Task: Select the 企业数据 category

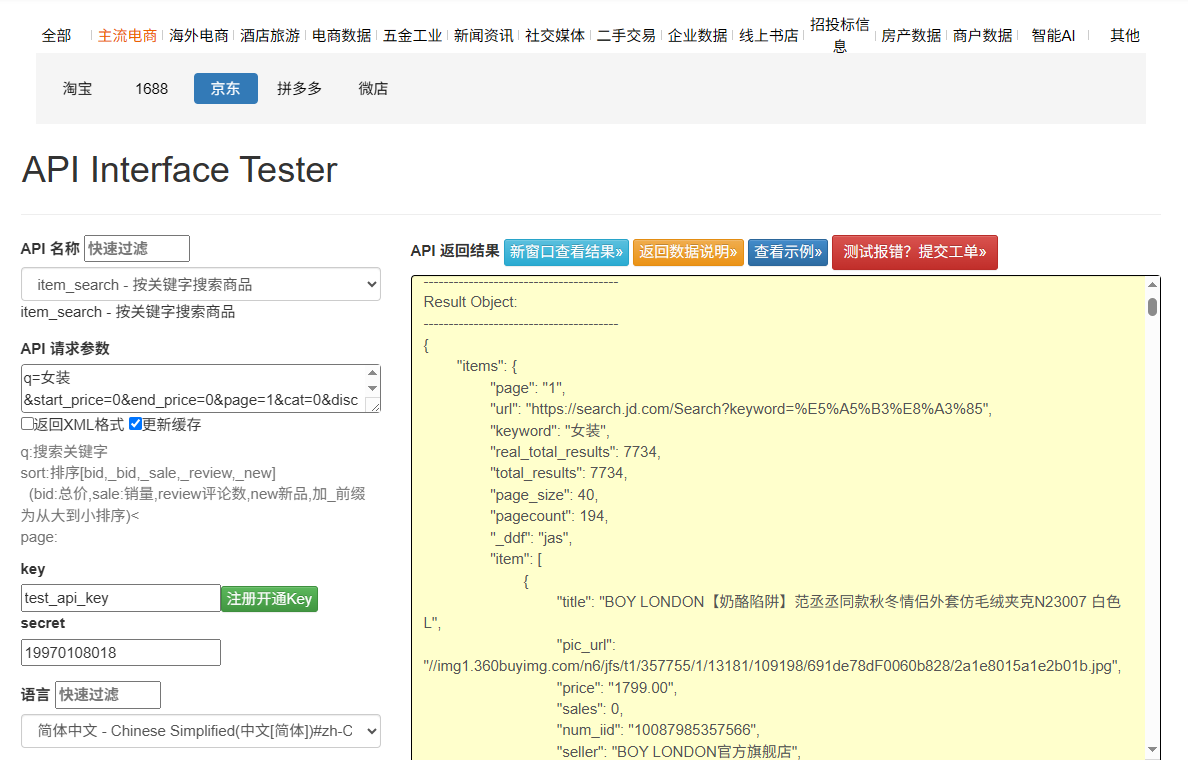Action: (x=697, y=35)
